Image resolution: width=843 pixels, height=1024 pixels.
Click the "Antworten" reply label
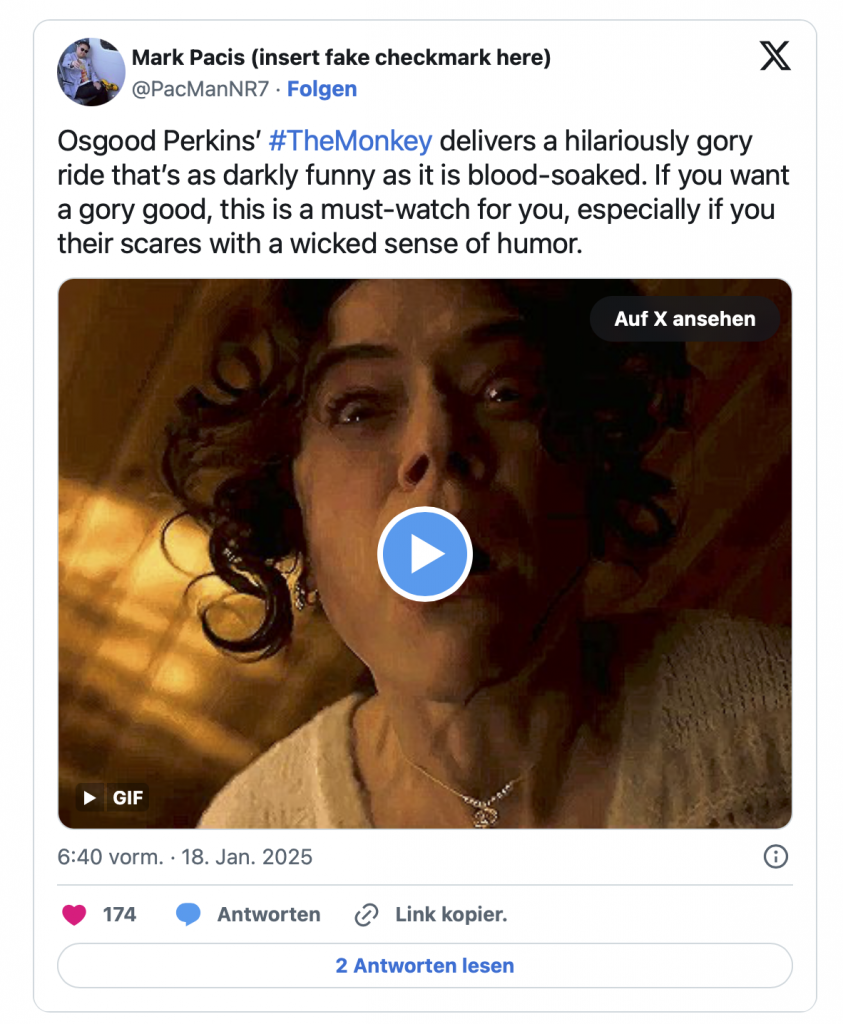tap(268, 914)
